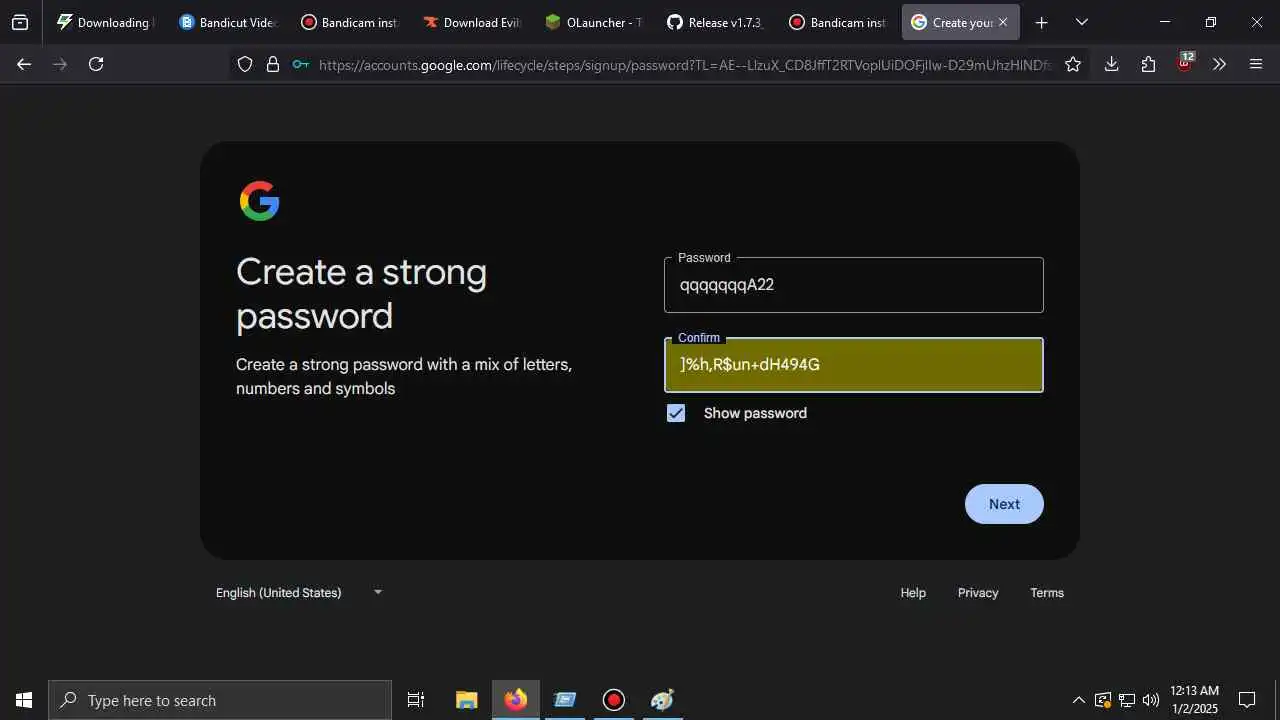1280x720 pixels.
Task: Click the Google G logo
Action: (x=260, y=201)
